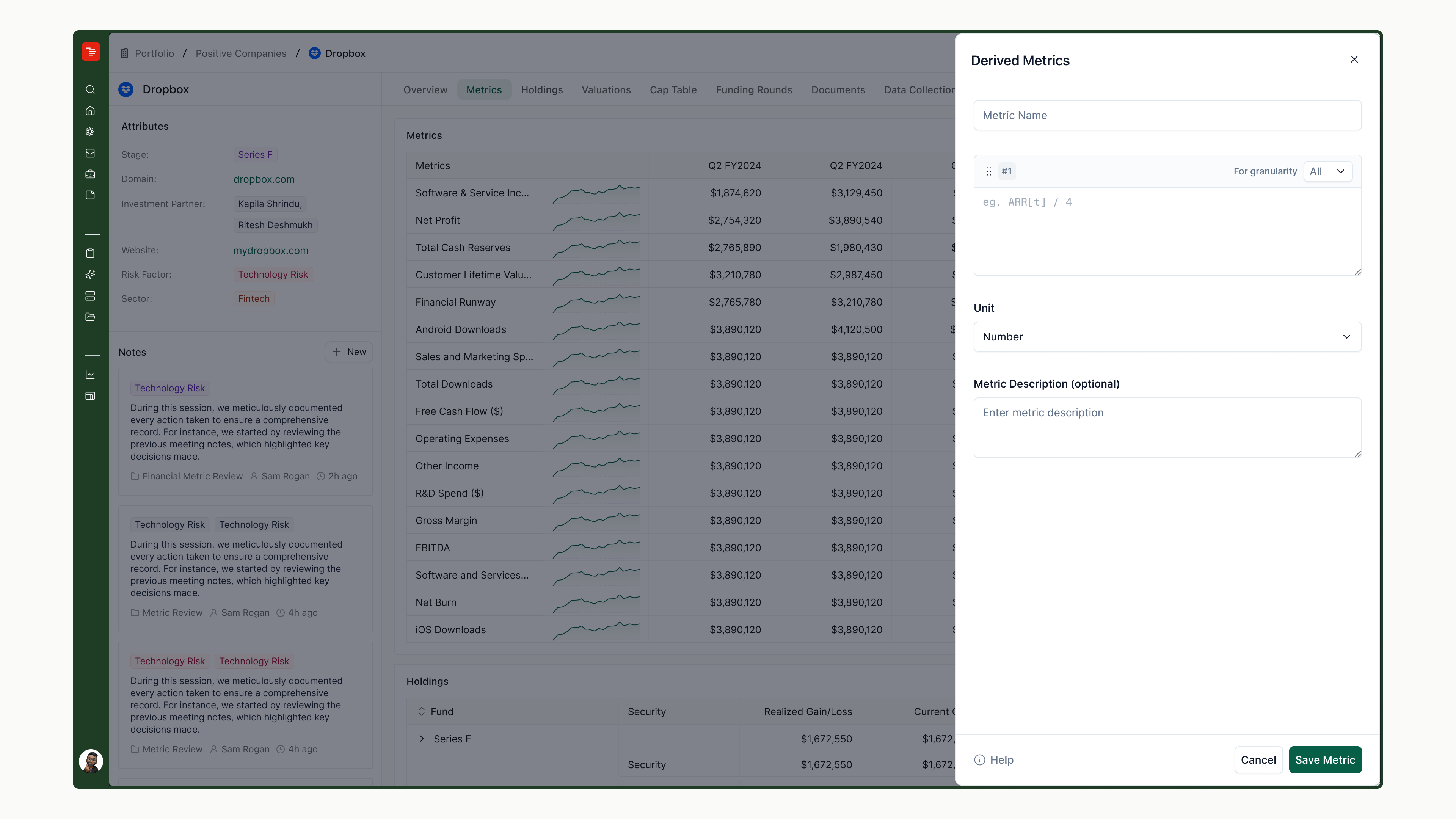Click the info icon next to Help
The image size is (1456, 819).
tap(979, 760)
